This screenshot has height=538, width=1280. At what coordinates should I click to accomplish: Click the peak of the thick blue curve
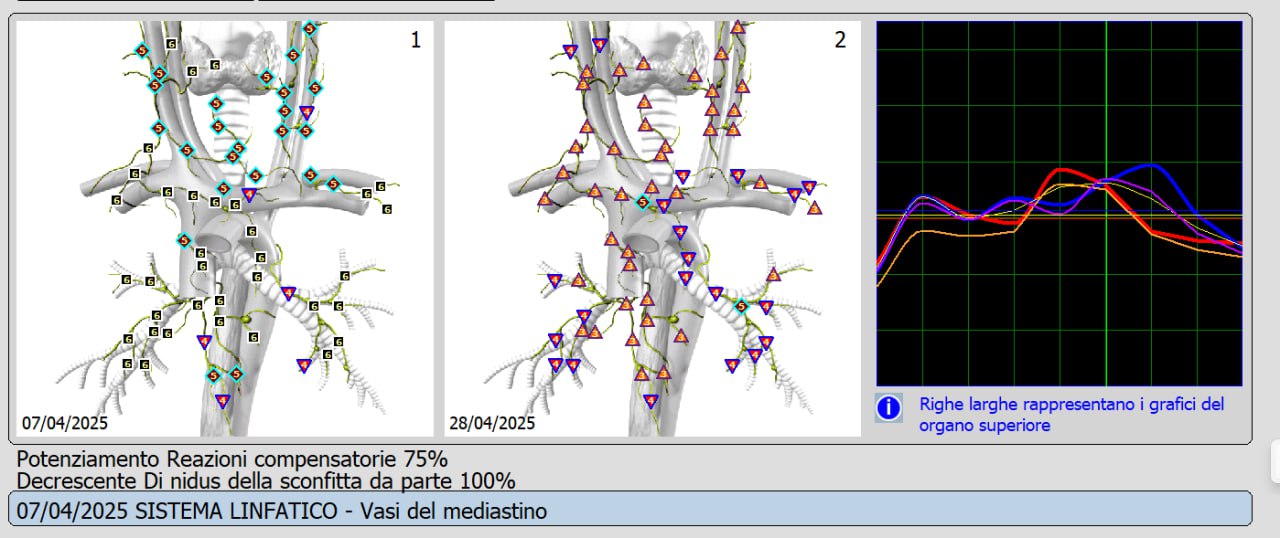[x=1152, y=165]
